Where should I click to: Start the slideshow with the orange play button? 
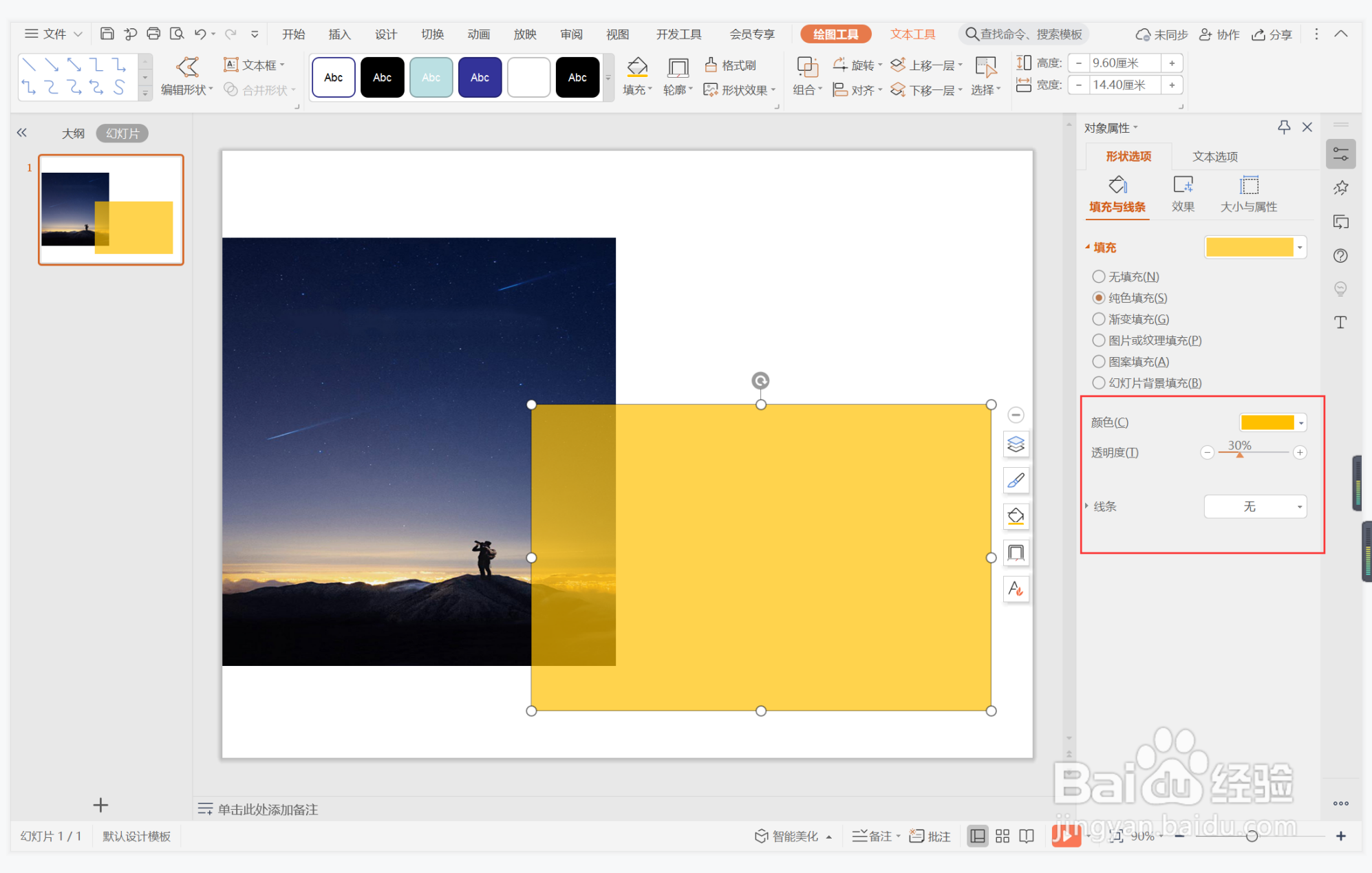[1065, 835]
